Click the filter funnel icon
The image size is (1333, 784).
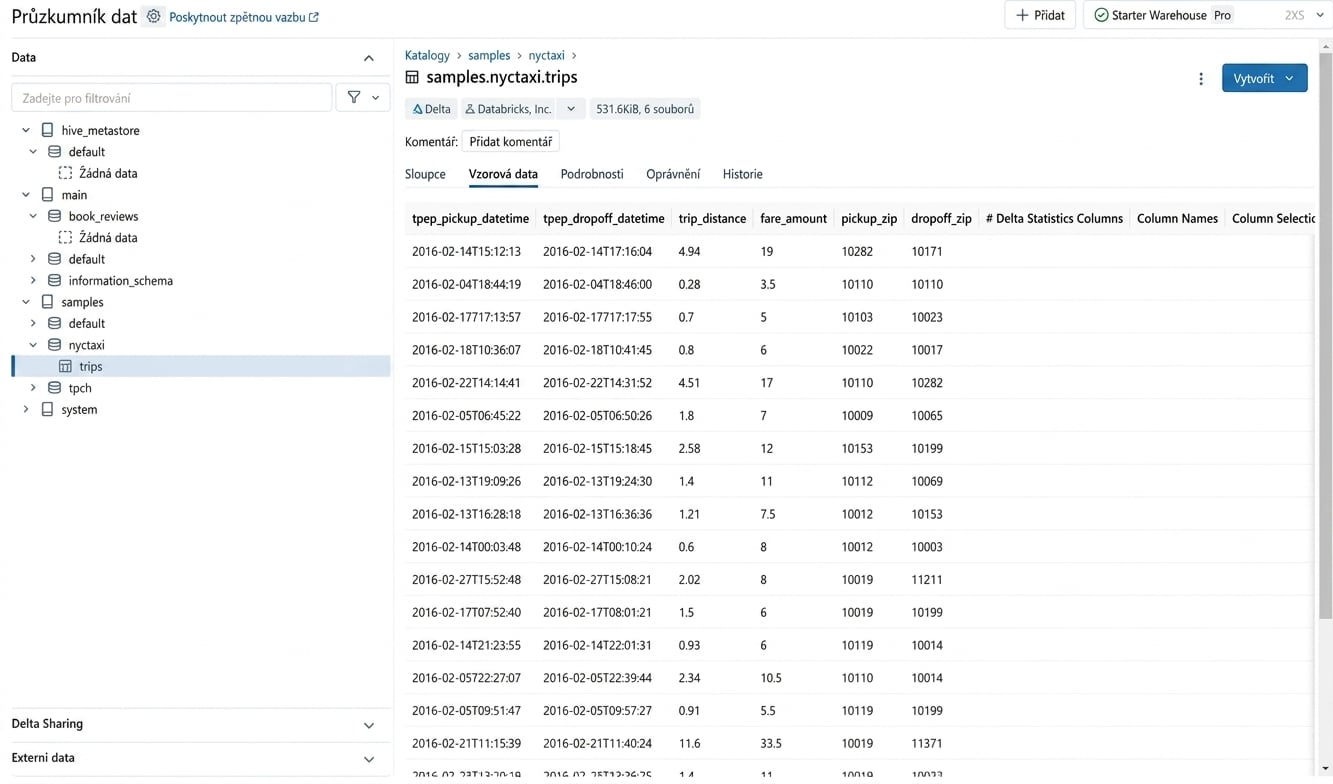(x=354, y=98)
